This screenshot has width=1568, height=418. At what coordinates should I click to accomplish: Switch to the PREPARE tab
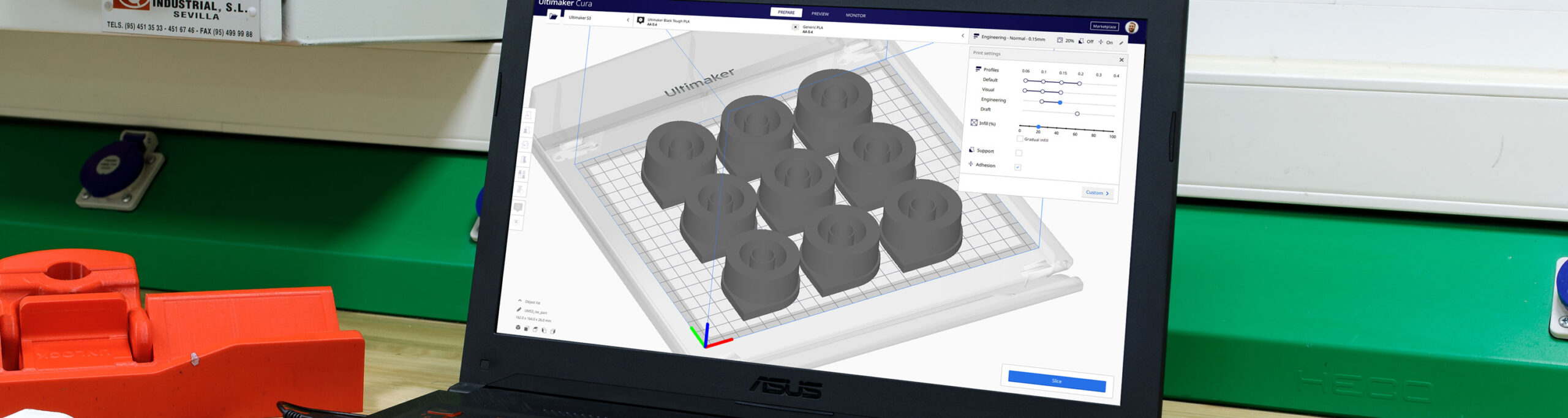point(786,12)
